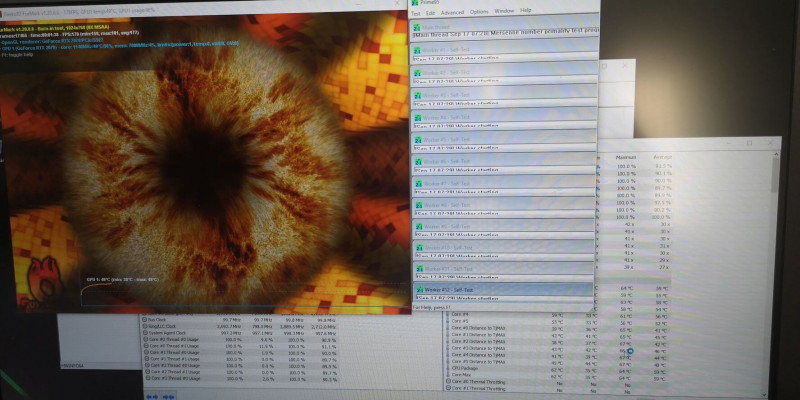Click the Worker #2 window icon
Image resolution: width=800 pixels, height=400 pixels.
417,73
